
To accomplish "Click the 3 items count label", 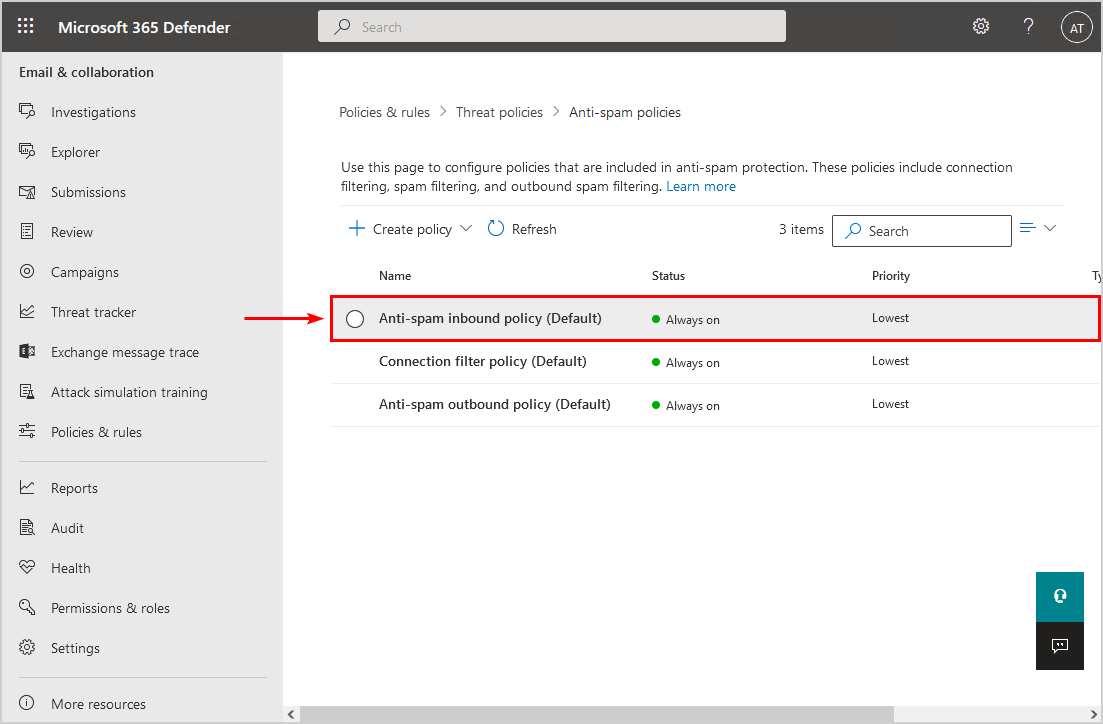I will (x=801, y=229).
